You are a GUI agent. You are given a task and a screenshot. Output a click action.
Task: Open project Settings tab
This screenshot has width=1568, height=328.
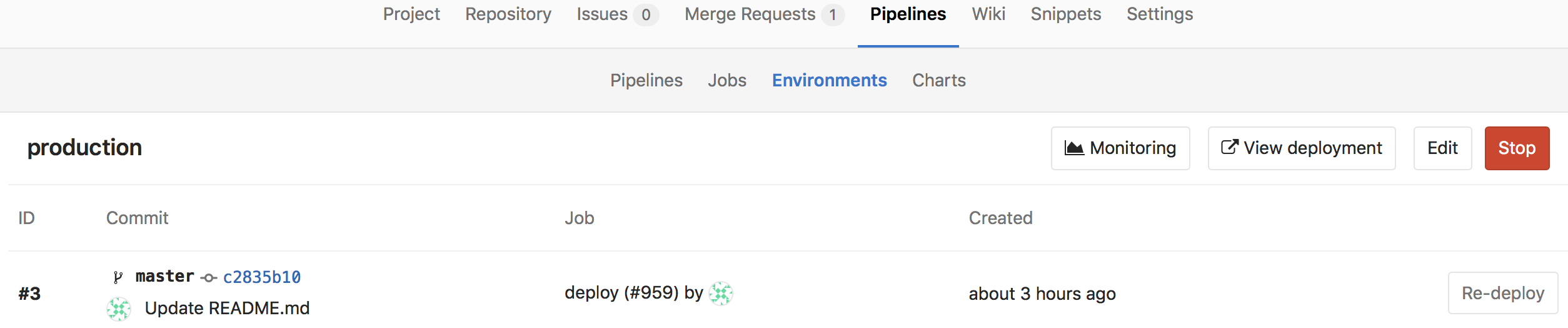coord(1159,14)
